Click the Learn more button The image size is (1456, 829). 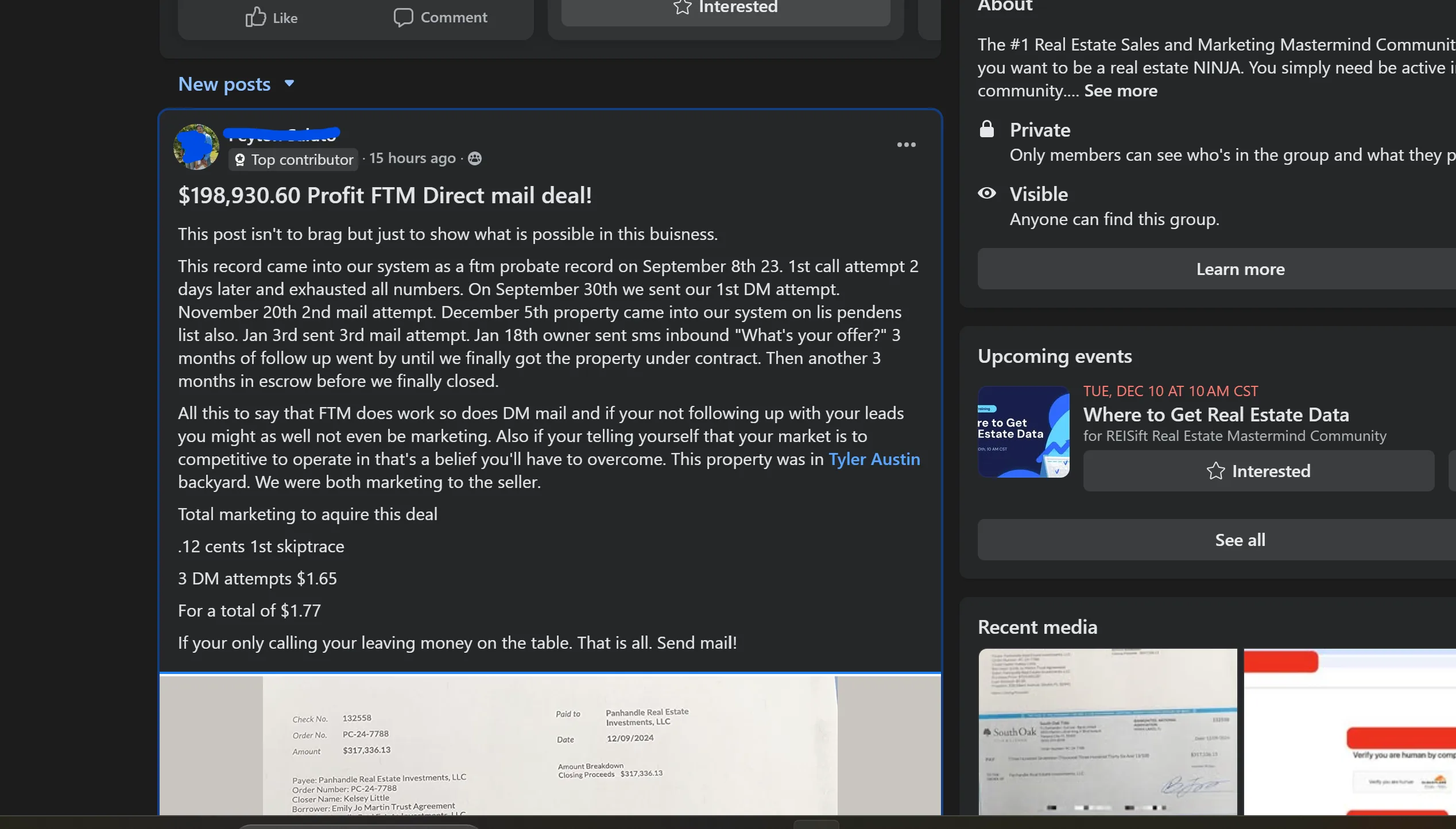click(x=1240, y=269)
